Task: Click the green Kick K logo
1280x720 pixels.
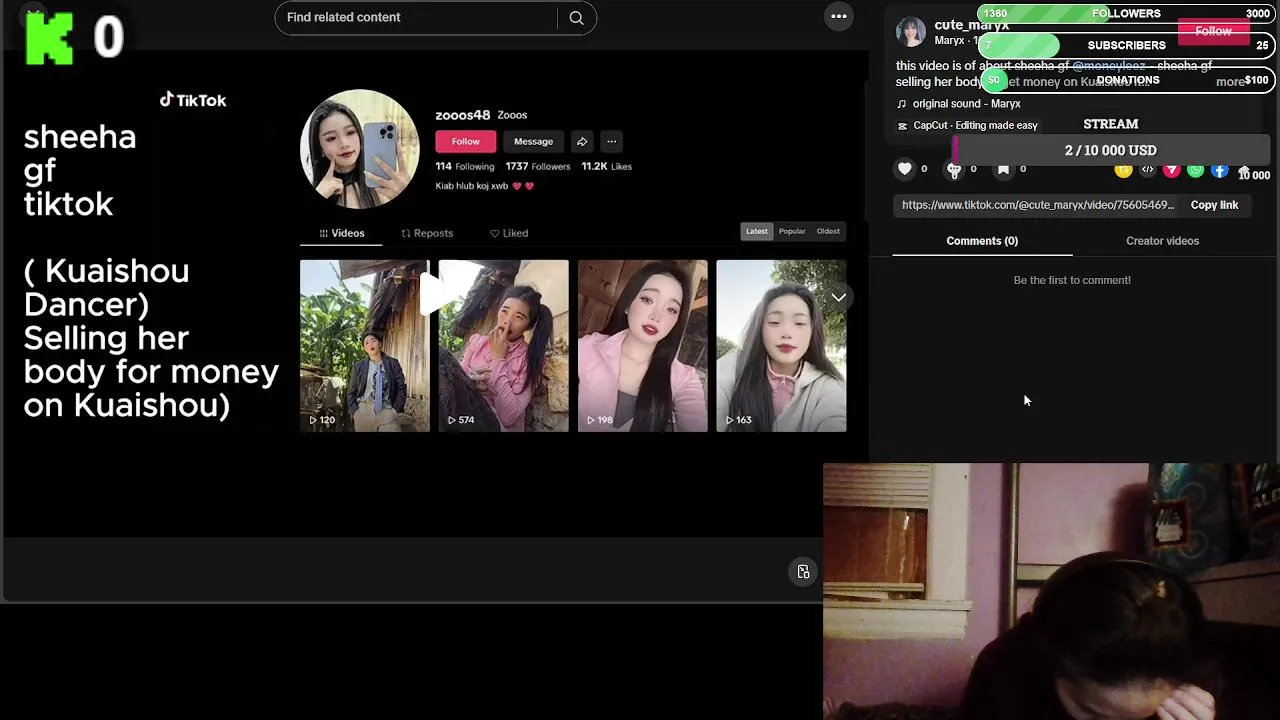Action: click(49, 37)
